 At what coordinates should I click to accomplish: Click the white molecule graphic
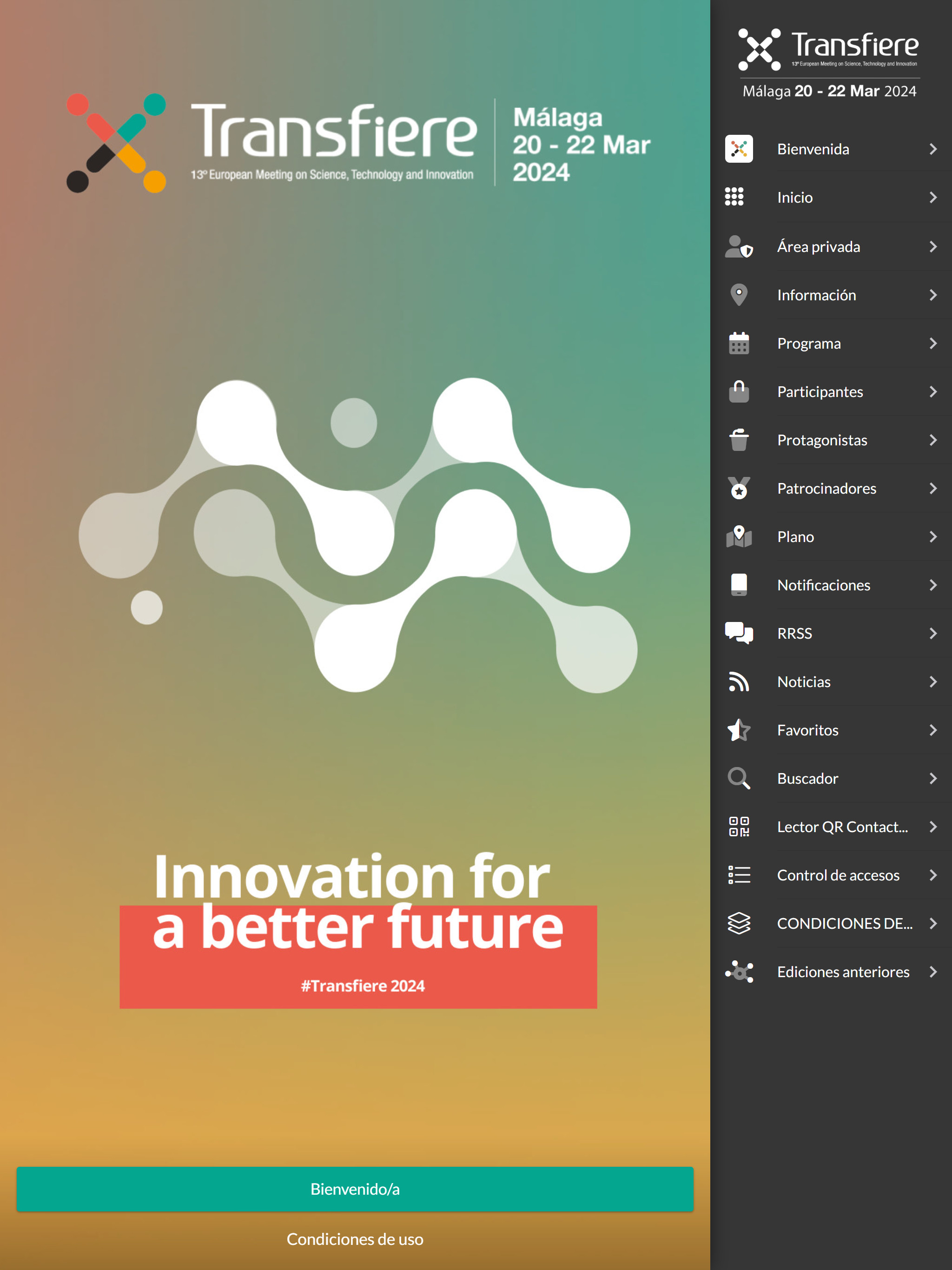coord(358,535)
